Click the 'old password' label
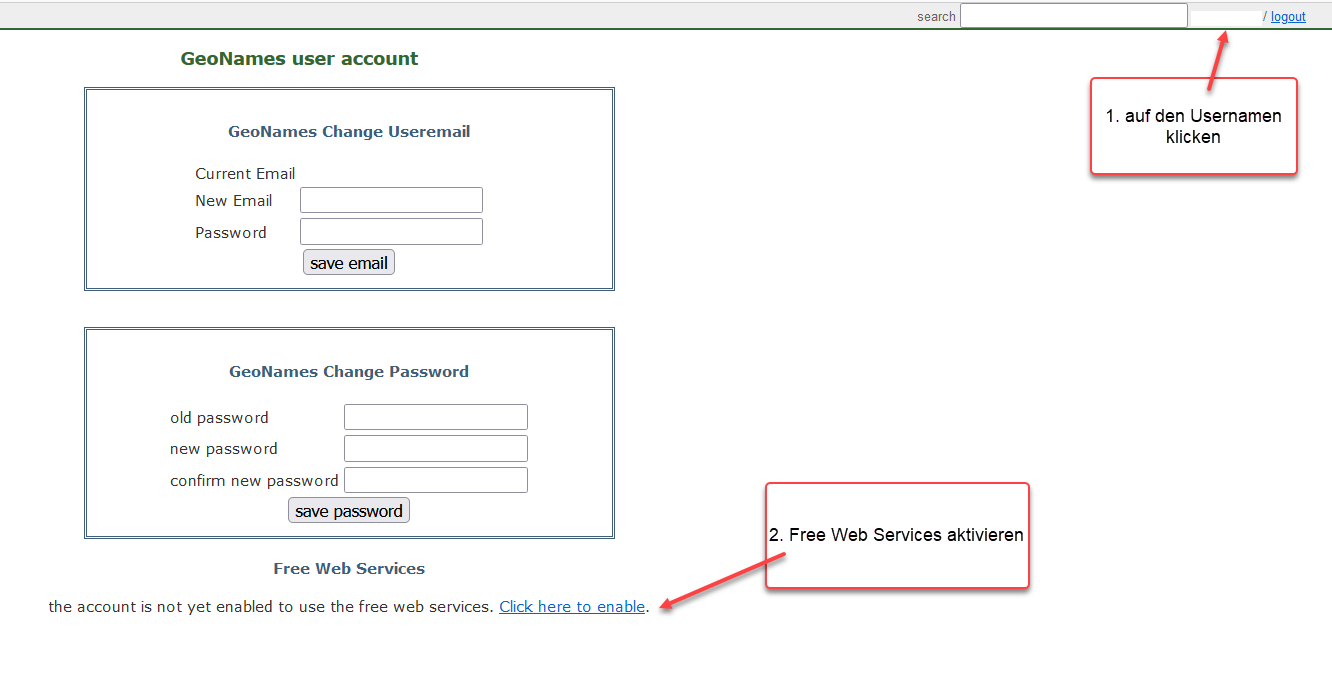The image size is (1332, 676). (219, 418)
